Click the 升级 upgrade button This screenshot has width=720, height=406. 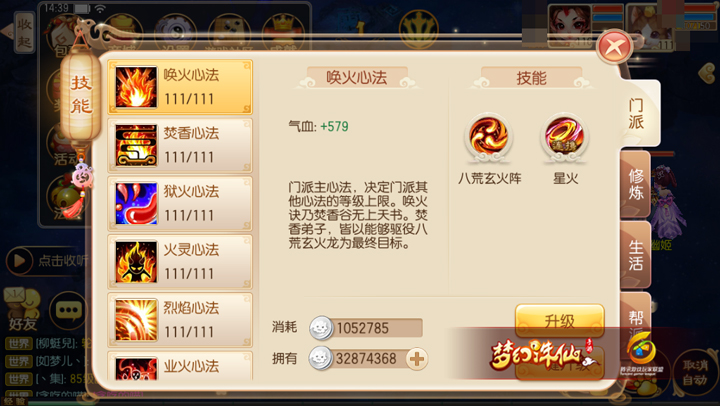click(559, 320)
